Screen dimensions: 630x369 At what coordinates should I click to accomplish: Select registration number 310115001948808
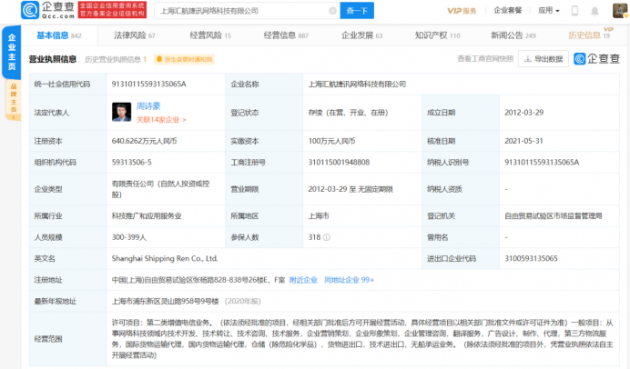point(339,162)
